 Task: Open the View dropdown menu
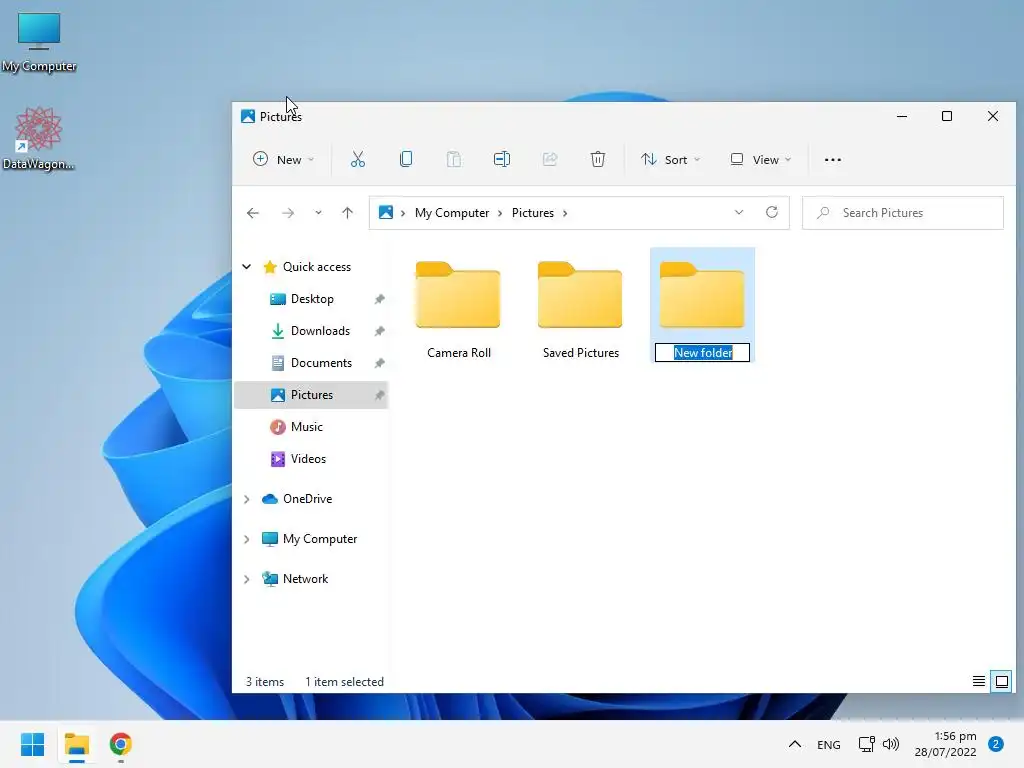click(x=761, y=159)
